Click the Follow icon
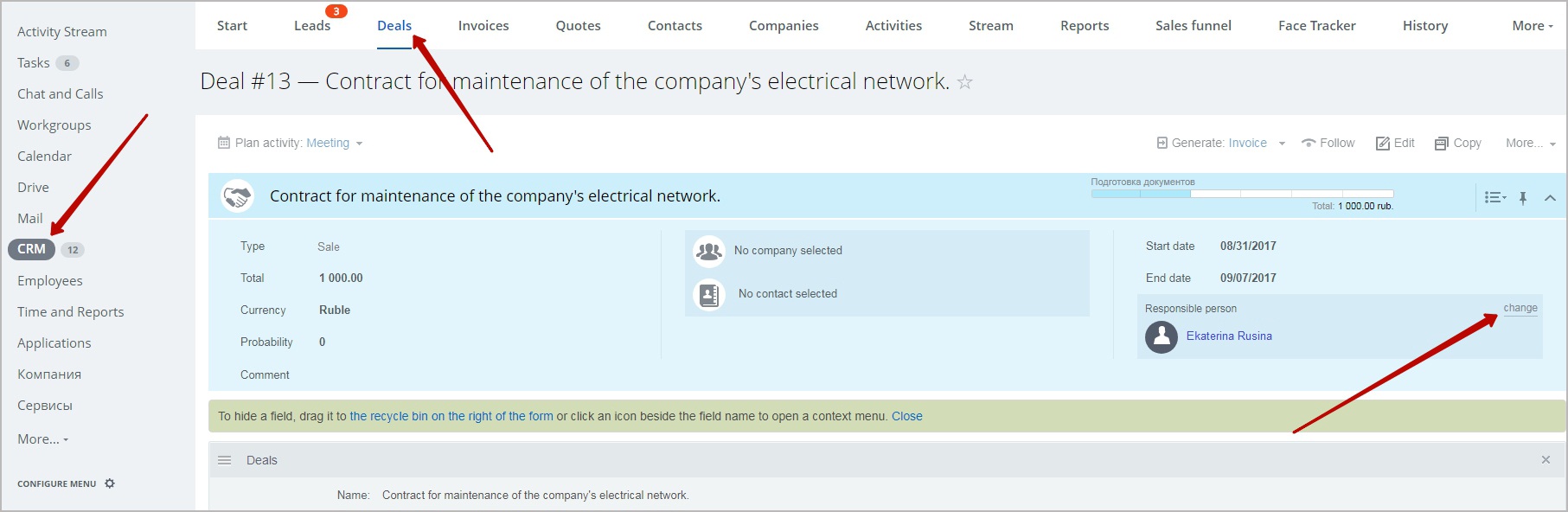Image resolution: width=1568 pixels, height=512 pixels. tap(1309, 144)
